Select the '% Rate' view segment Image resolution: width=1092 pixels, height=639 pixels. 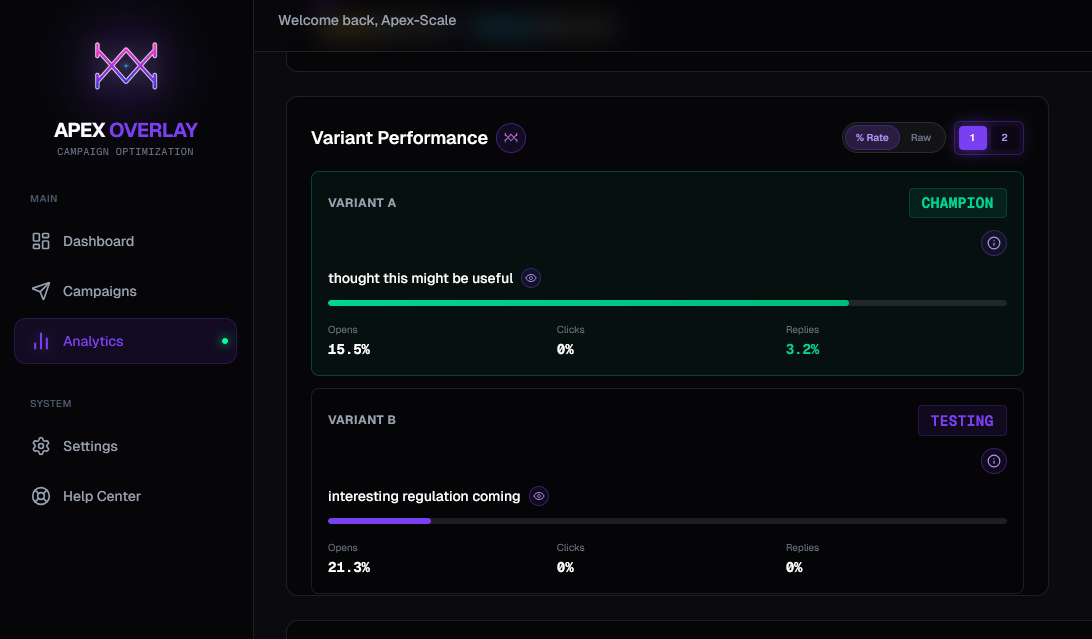[871, 137]
